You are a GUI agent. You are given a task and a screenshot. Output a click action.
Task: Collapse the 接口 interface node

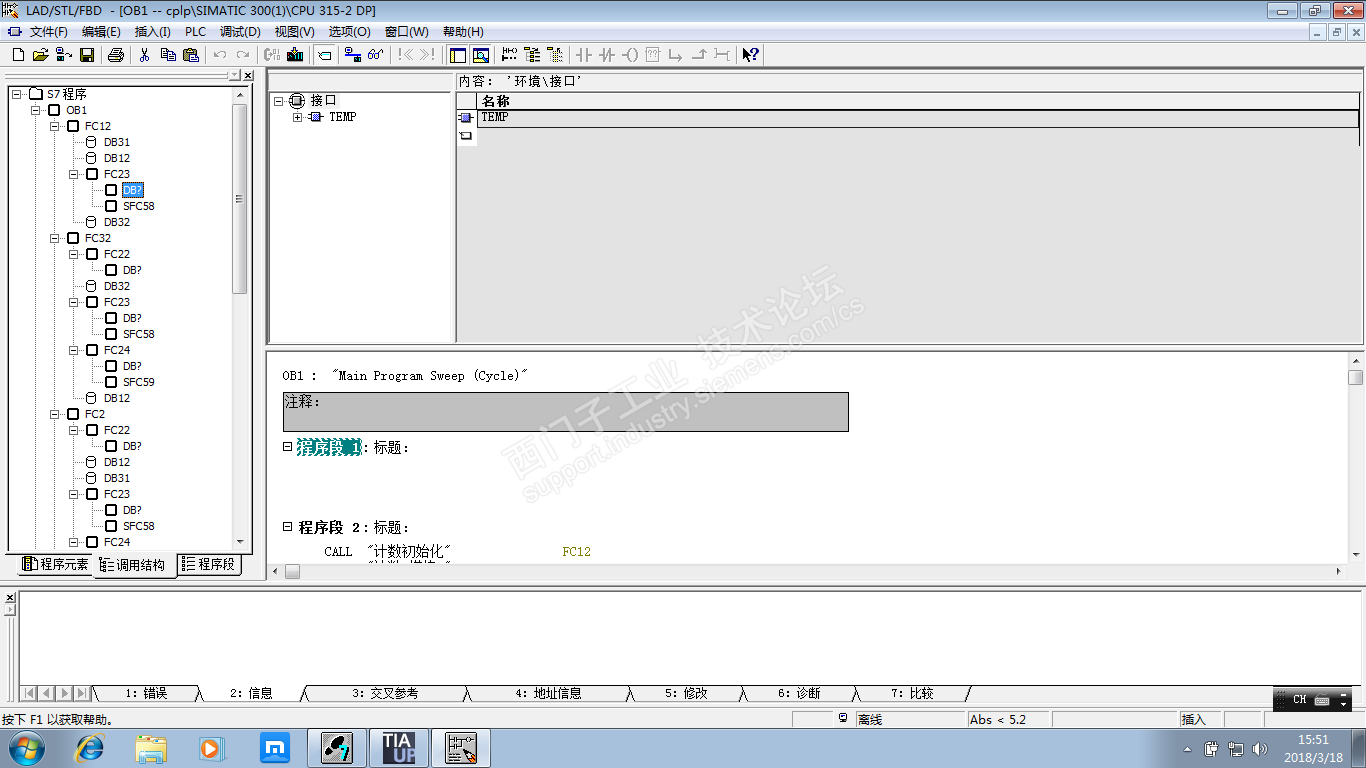(x=279, y=100)
